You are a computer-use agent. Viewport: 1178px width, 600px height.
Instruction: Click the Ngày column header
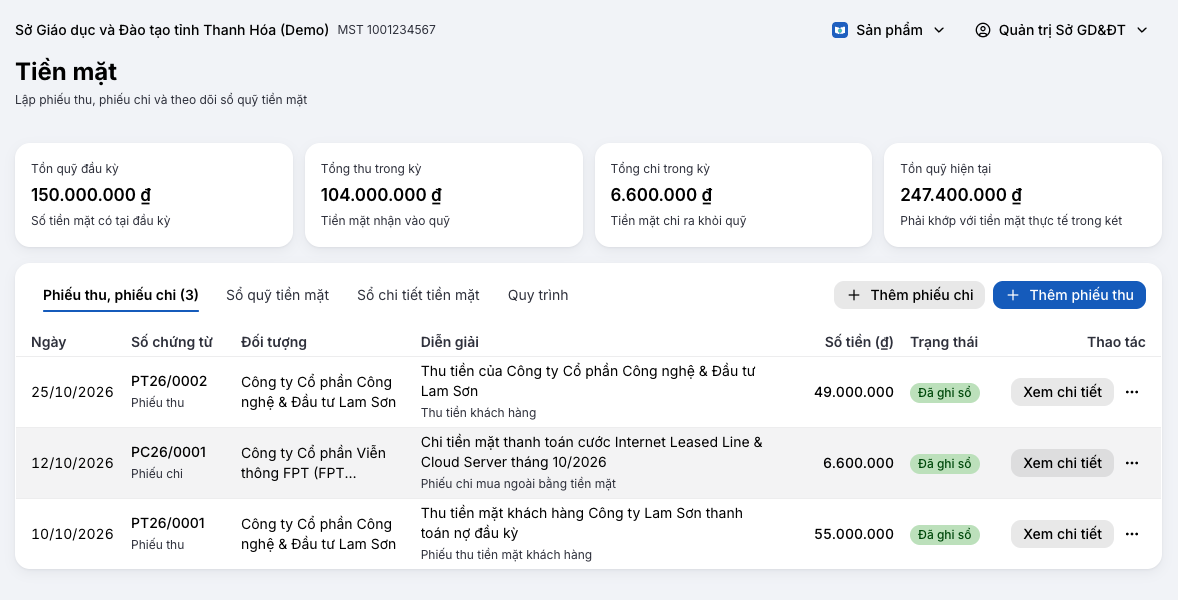[x=49, y=342]
